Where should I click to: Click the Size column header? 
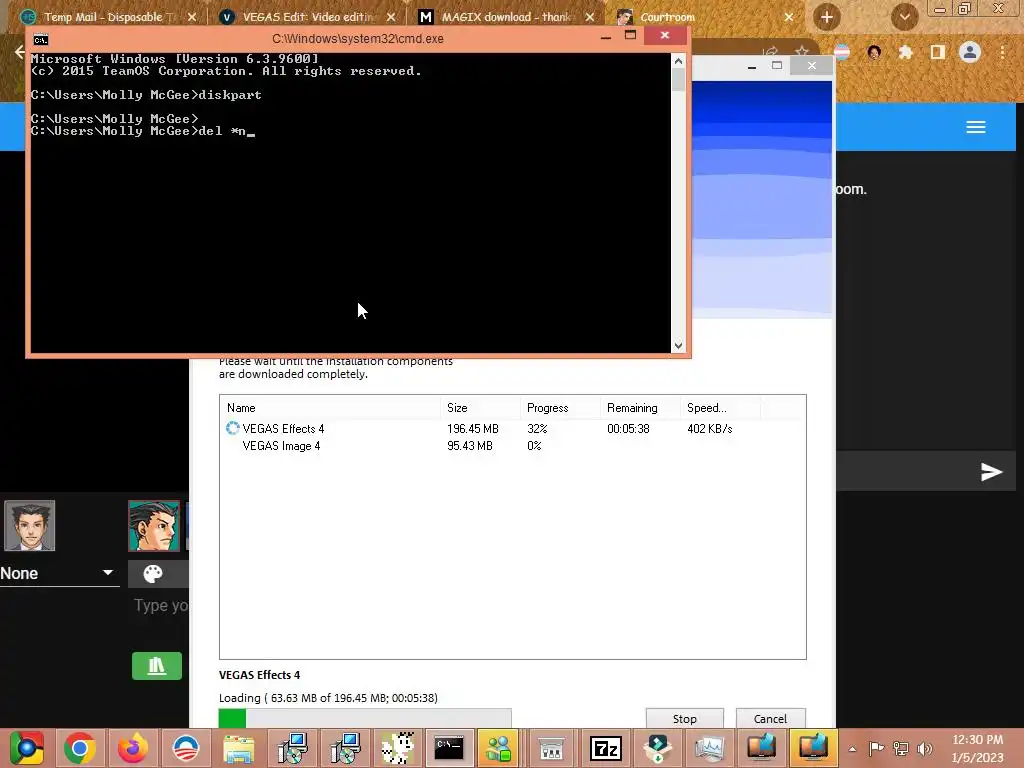(x=480, y=408)
